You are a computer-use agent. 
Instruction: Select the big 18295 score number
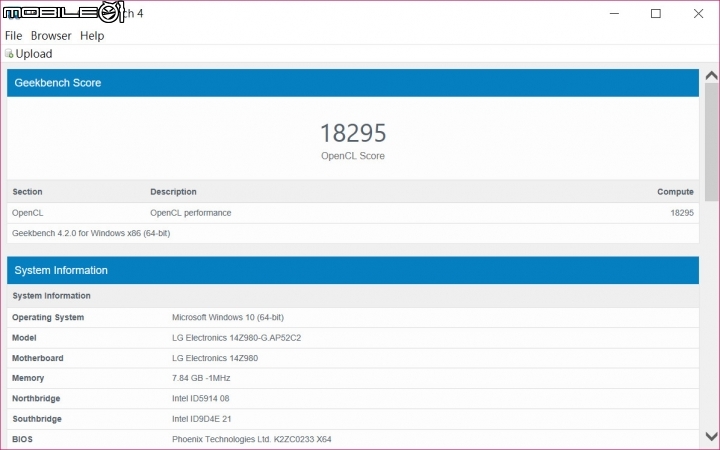click(x=353, y=133)
